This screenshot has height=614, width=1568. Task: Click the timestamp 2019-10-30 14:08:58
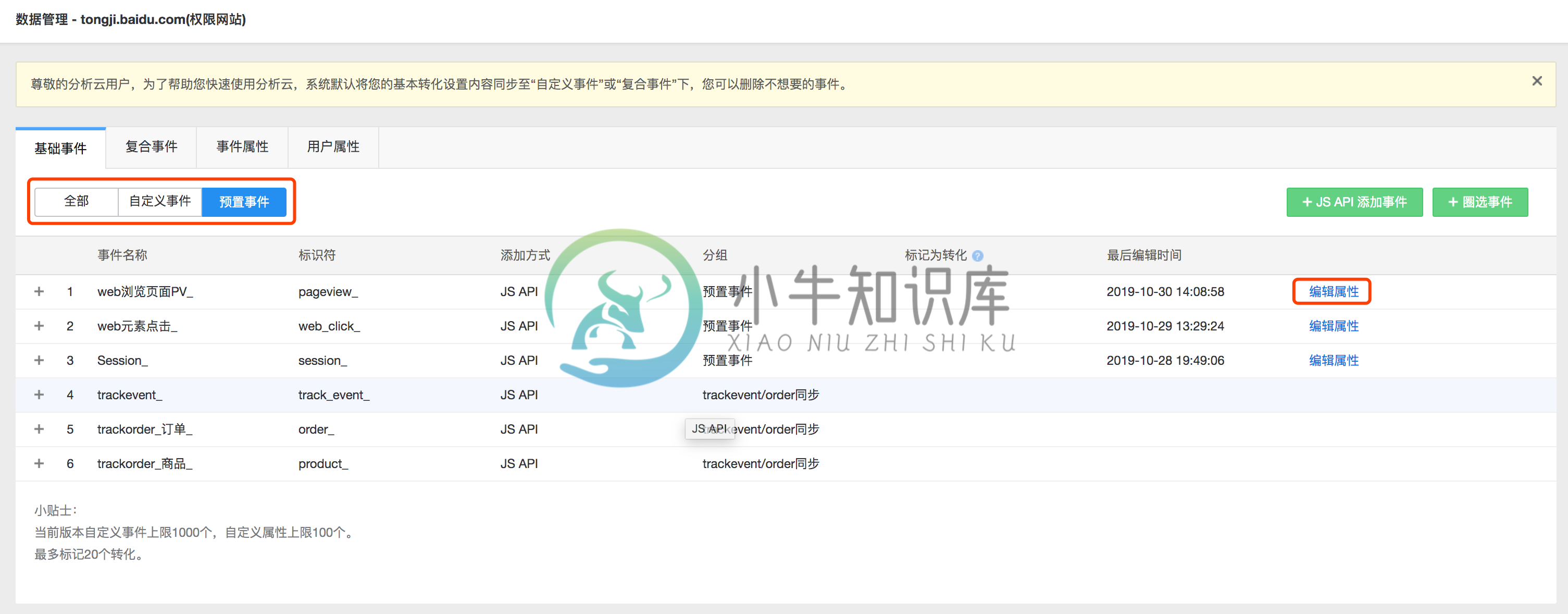pos(1165,292)
